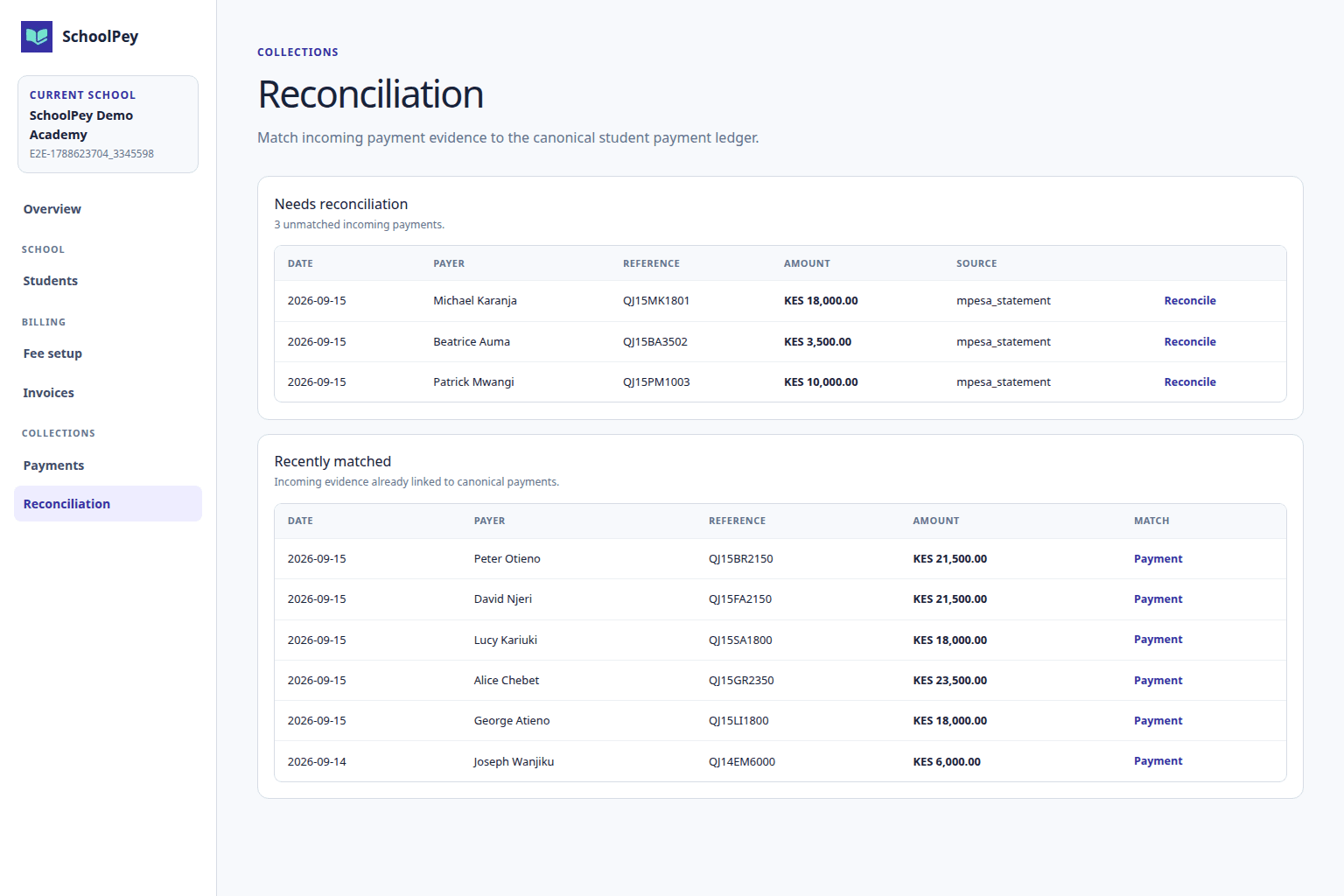Click the Source column header
The image size is (1344, 896).
[976, 263]
